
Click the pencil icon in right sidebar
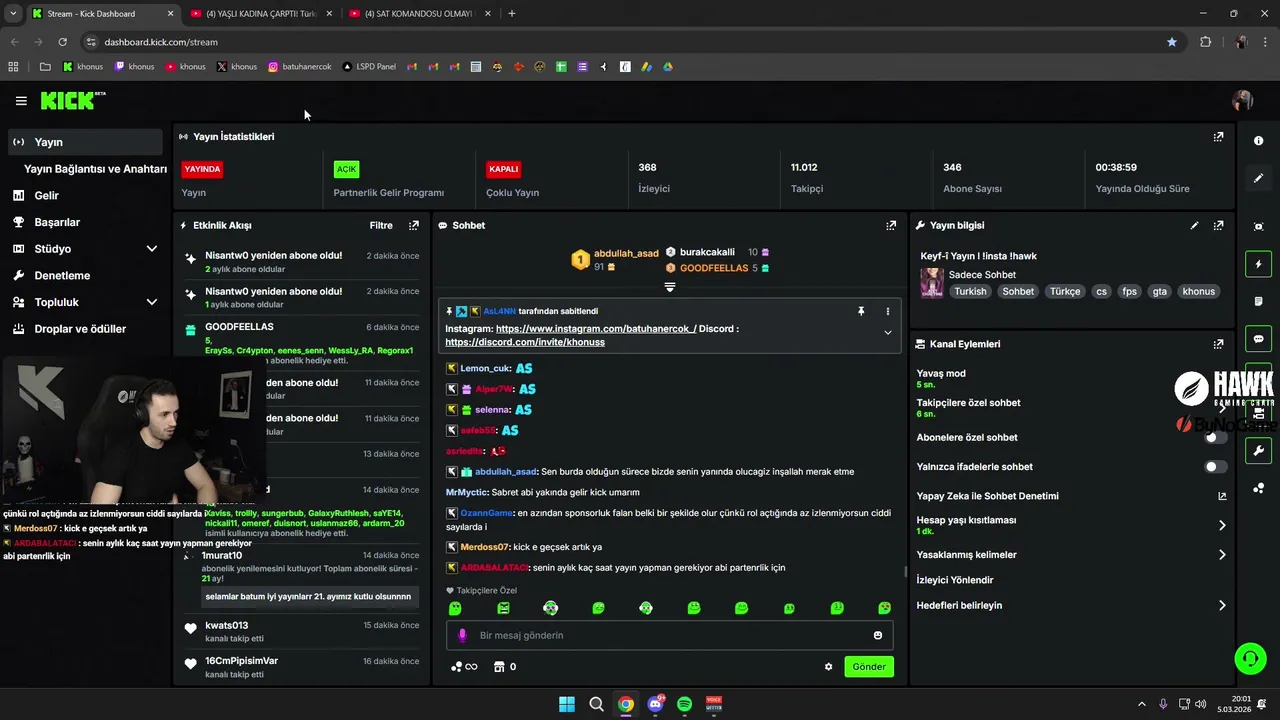pos(1258,178)
